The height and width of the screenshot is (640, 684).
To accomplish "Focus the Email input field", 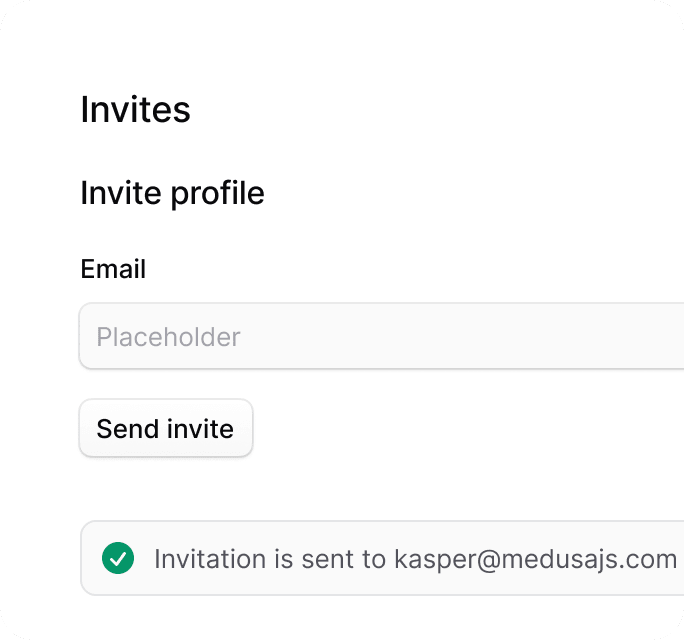I will [382, 336].
